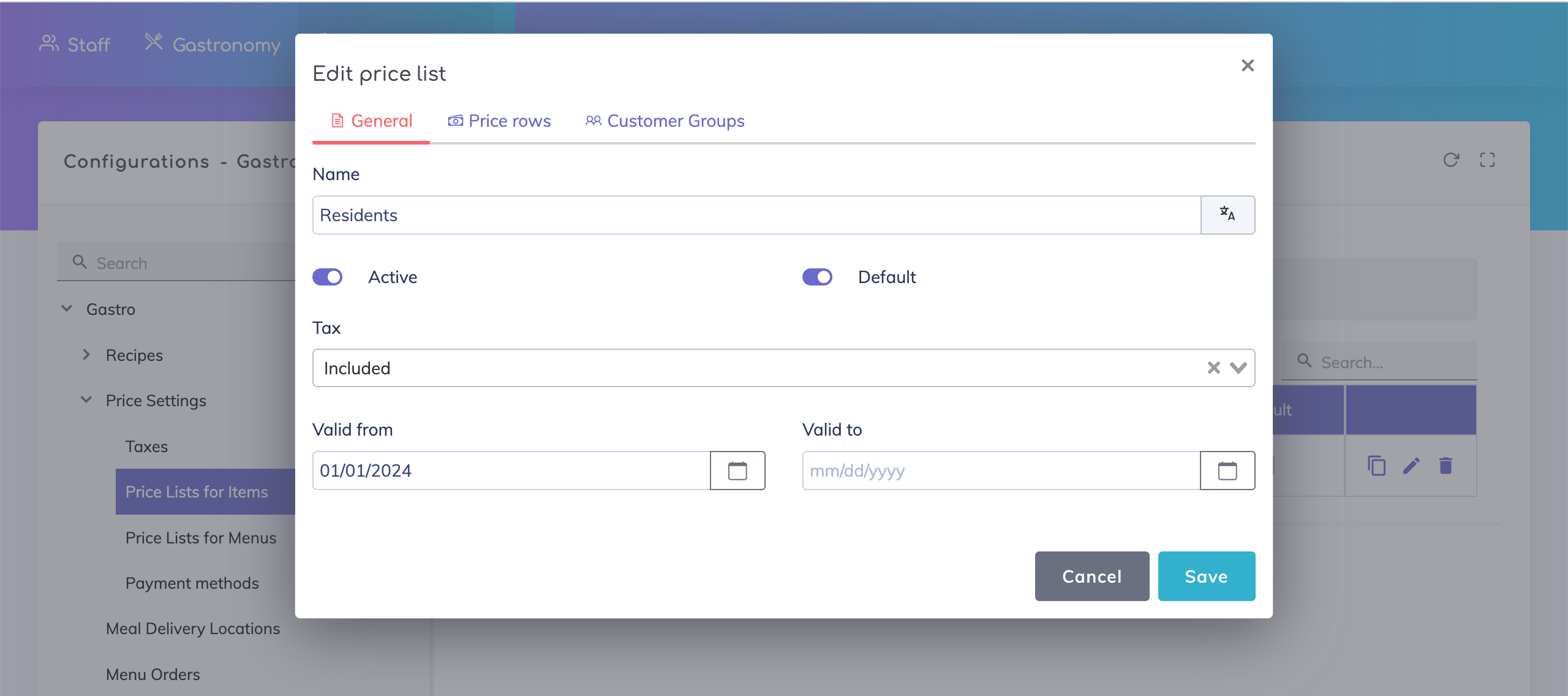Click the trash delete icon in table row

point(1445,466)
